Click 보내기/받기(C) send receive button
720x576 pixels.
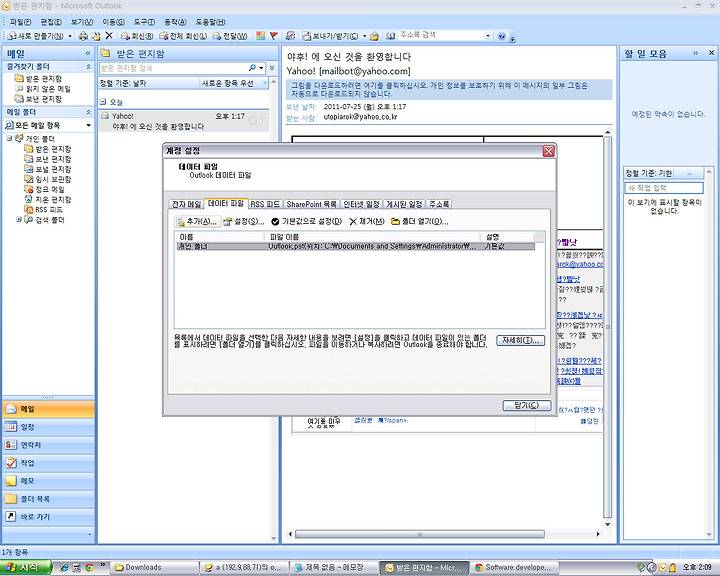tap(331, 36)
